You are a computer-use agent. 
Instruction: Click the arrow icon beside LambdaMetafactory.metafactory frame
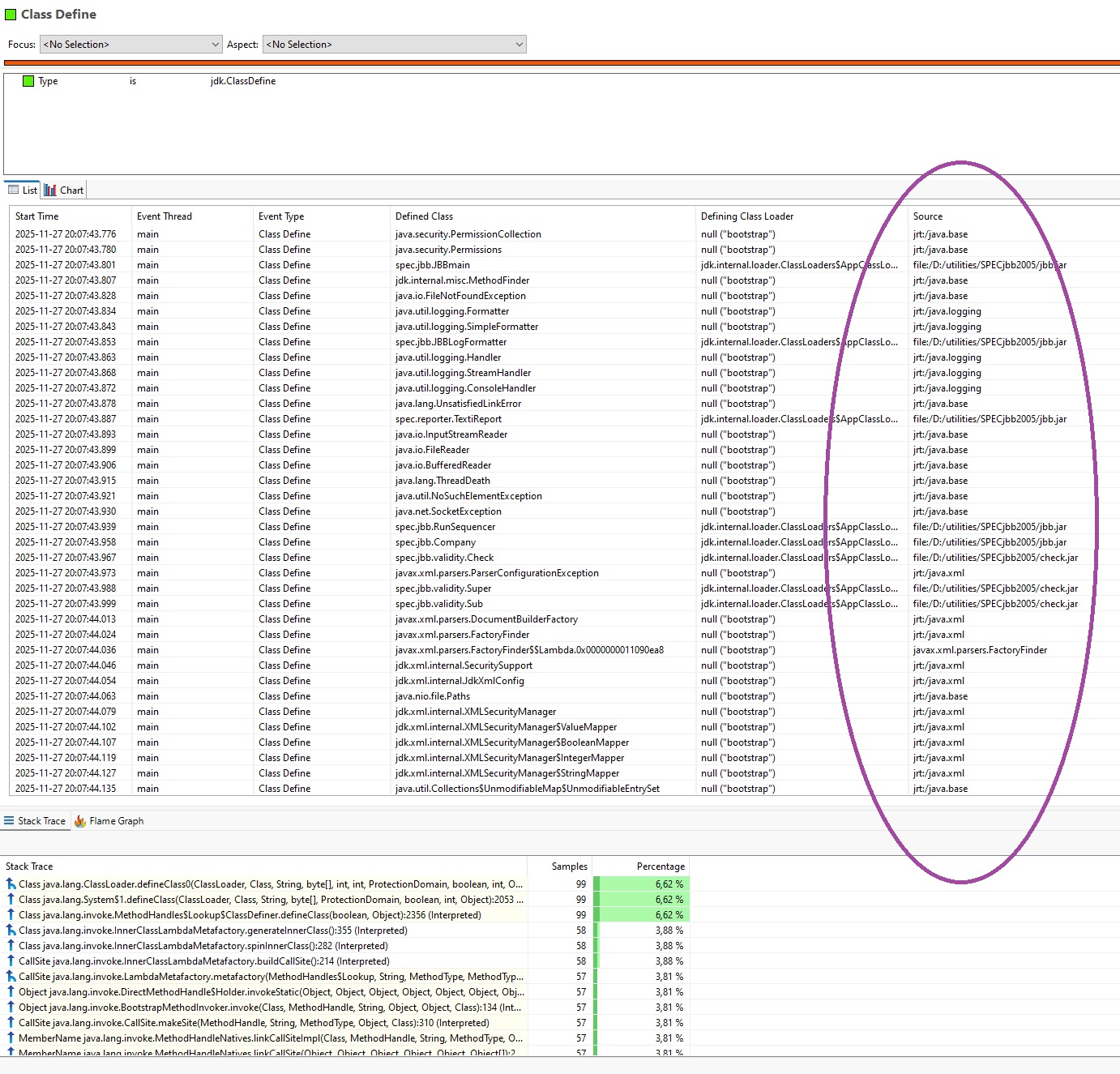11,977
